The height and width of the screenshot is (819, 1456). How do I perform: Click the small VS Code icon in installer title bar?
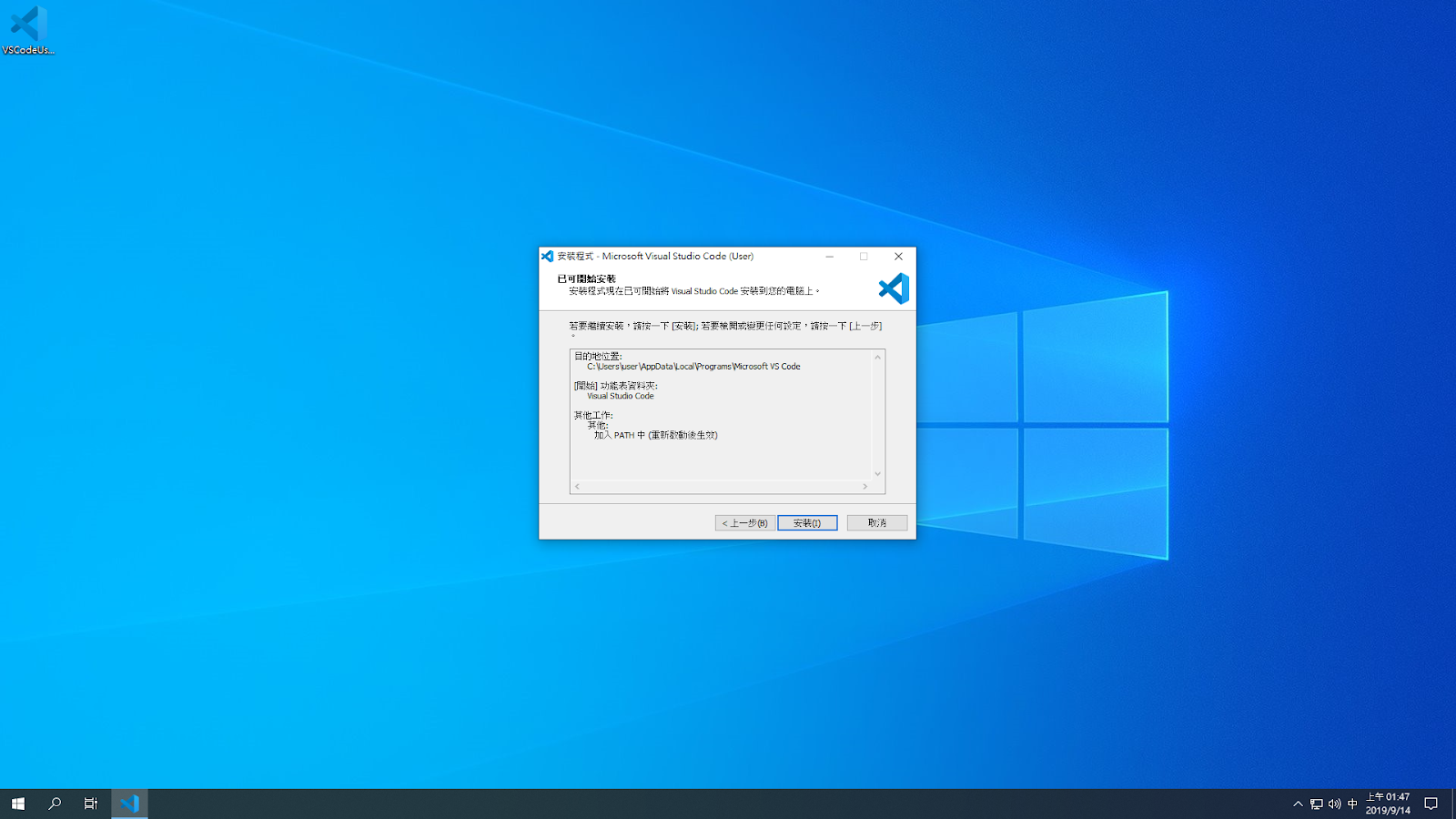[x=547, y=257]
